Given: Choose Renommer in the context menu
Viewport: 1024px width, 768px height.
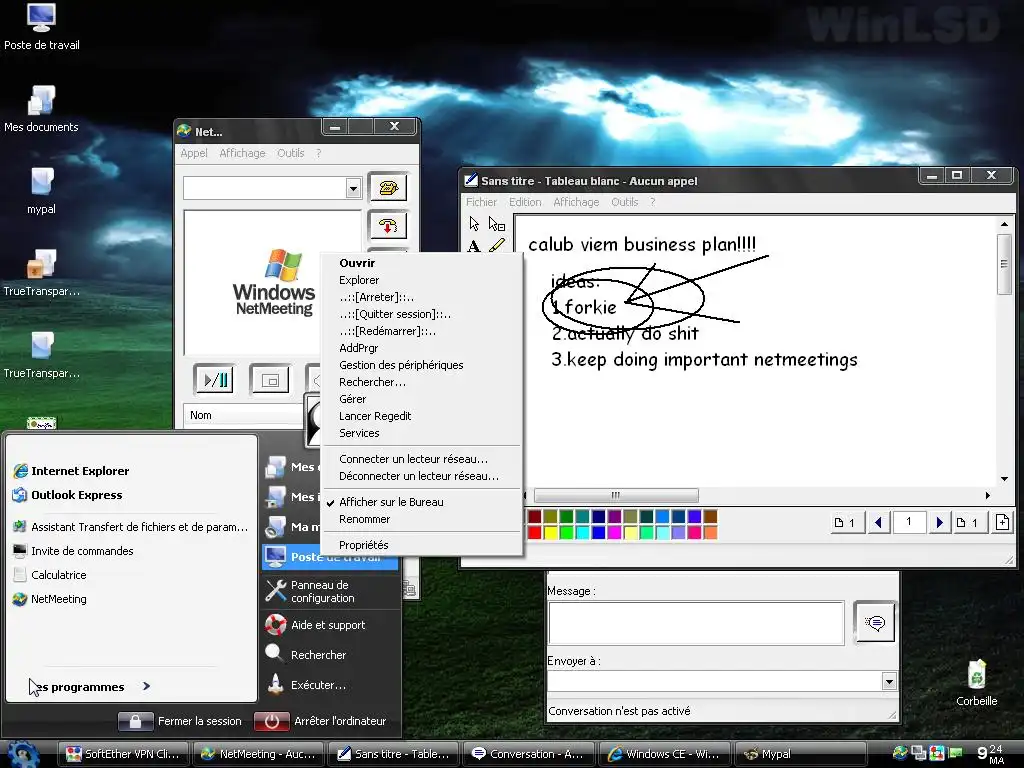Looking at the screenshot, I should (423, 519).
